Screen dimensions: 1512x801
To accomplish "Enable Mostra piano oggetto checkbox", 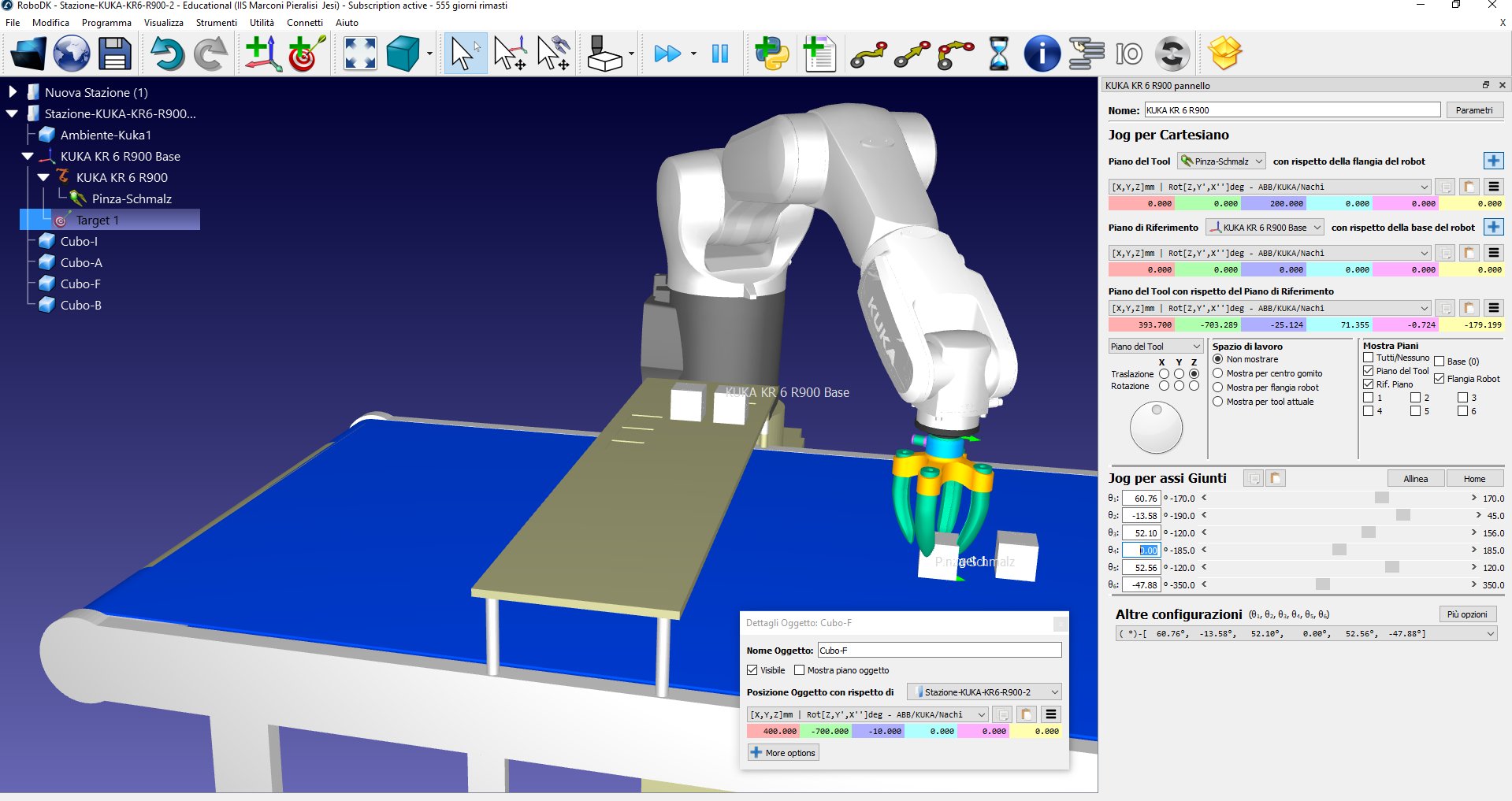I will click(800, 670).
